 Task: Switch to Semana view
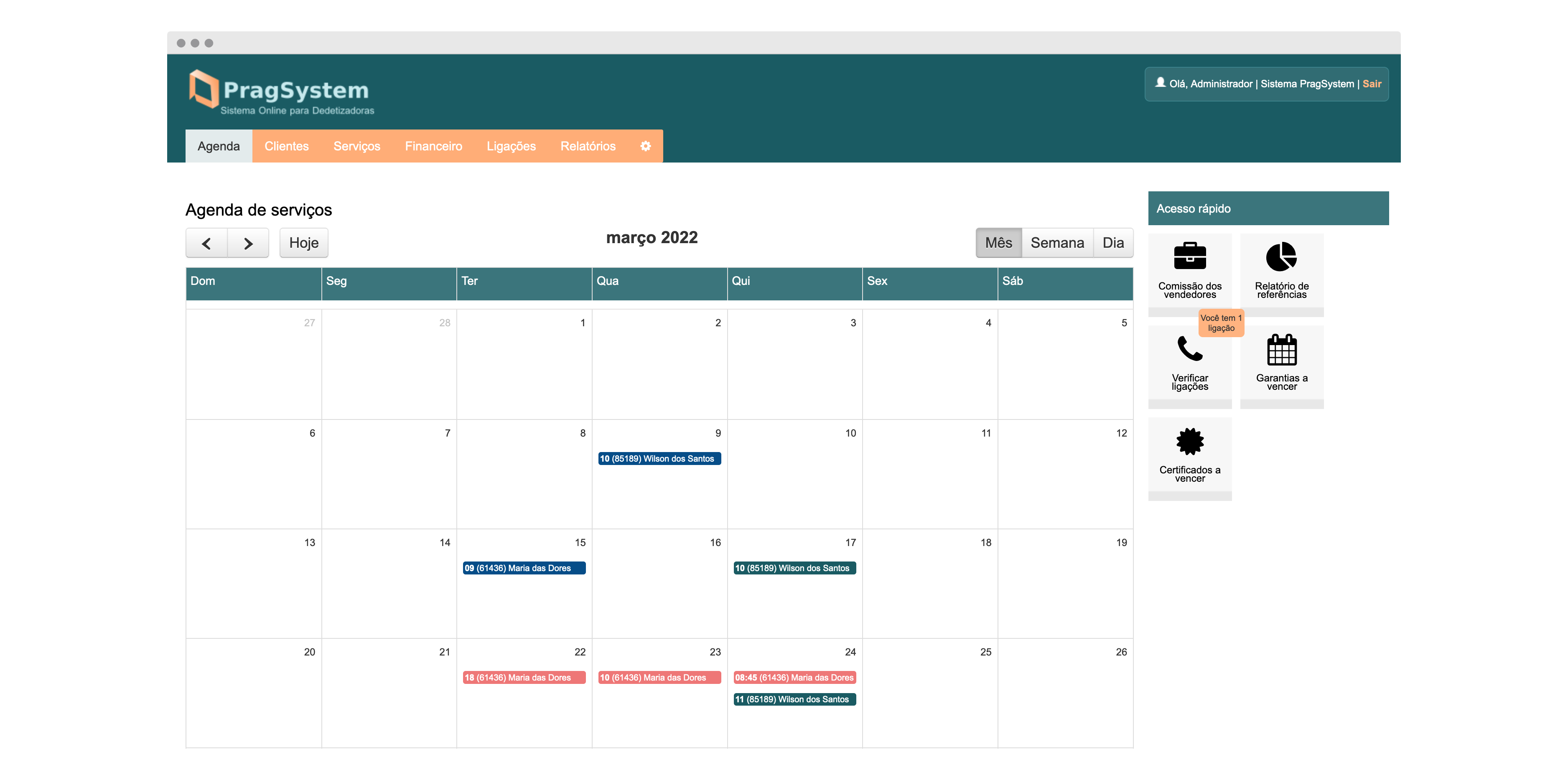pos(1057,243)
